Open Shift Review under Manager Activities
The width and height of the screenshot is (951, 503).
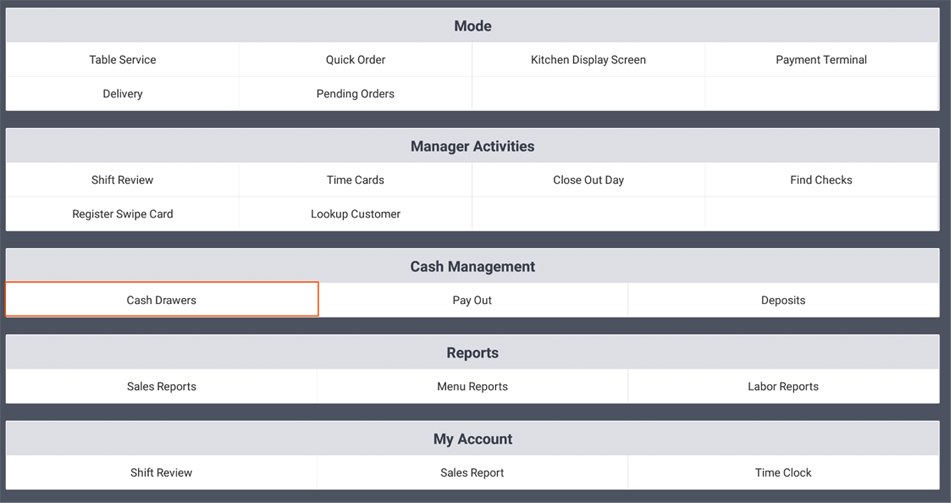[122, 180]
